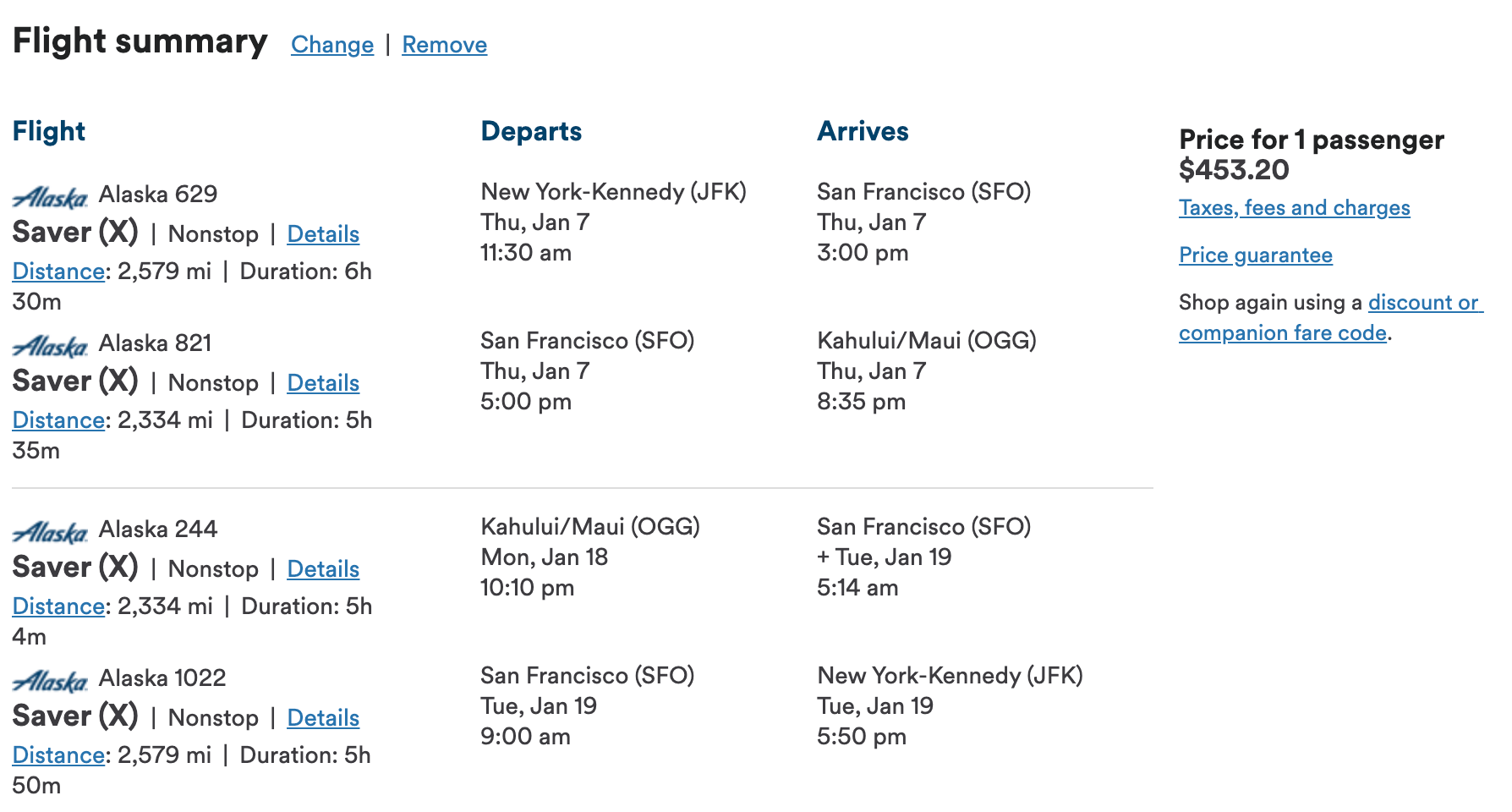This screenshot has width=1512, height=812.
Task: Remove the flight from the summary
Action: tap(444, 45)
